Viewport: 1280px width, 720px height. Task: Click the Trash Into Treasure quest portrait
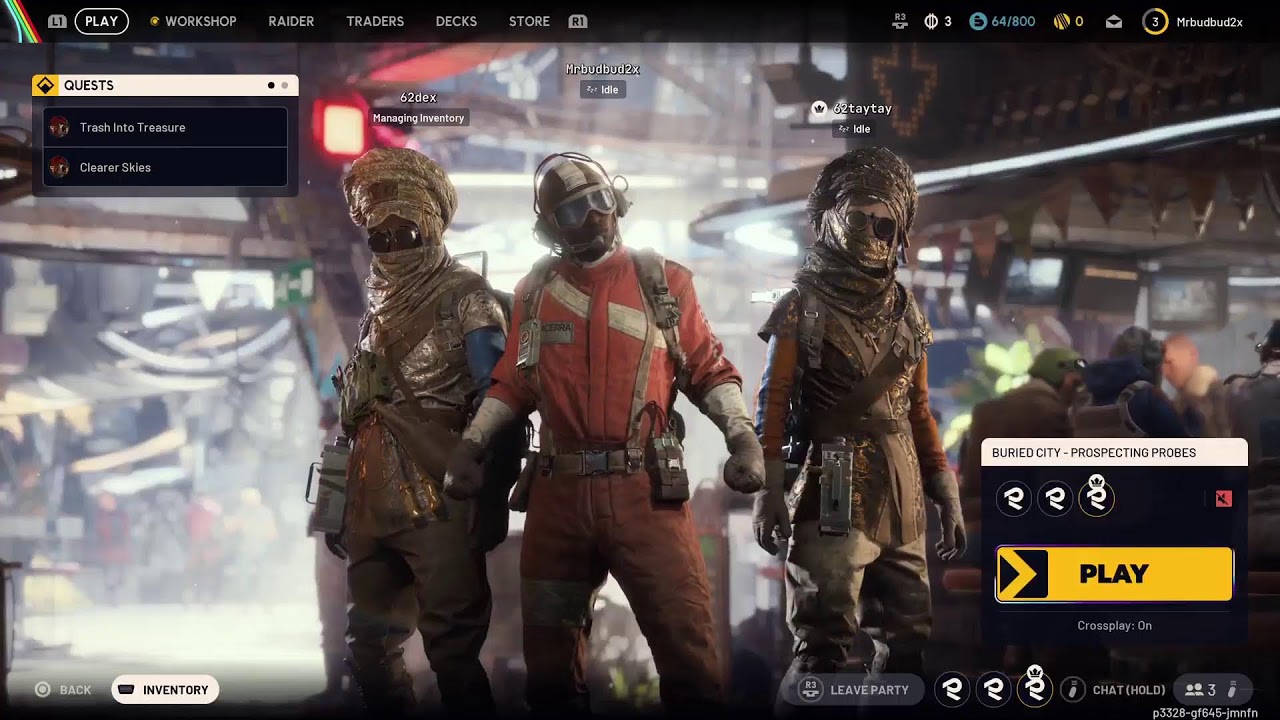coord(59,127)
